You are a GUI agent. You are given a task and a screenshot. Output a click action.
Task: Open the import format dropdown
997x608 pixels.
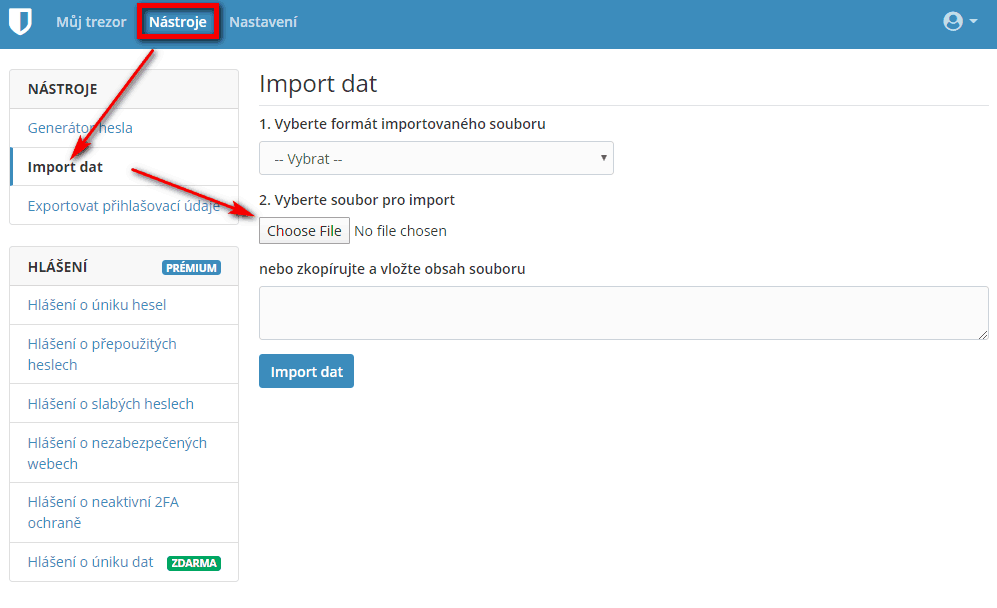click(436, 158)
